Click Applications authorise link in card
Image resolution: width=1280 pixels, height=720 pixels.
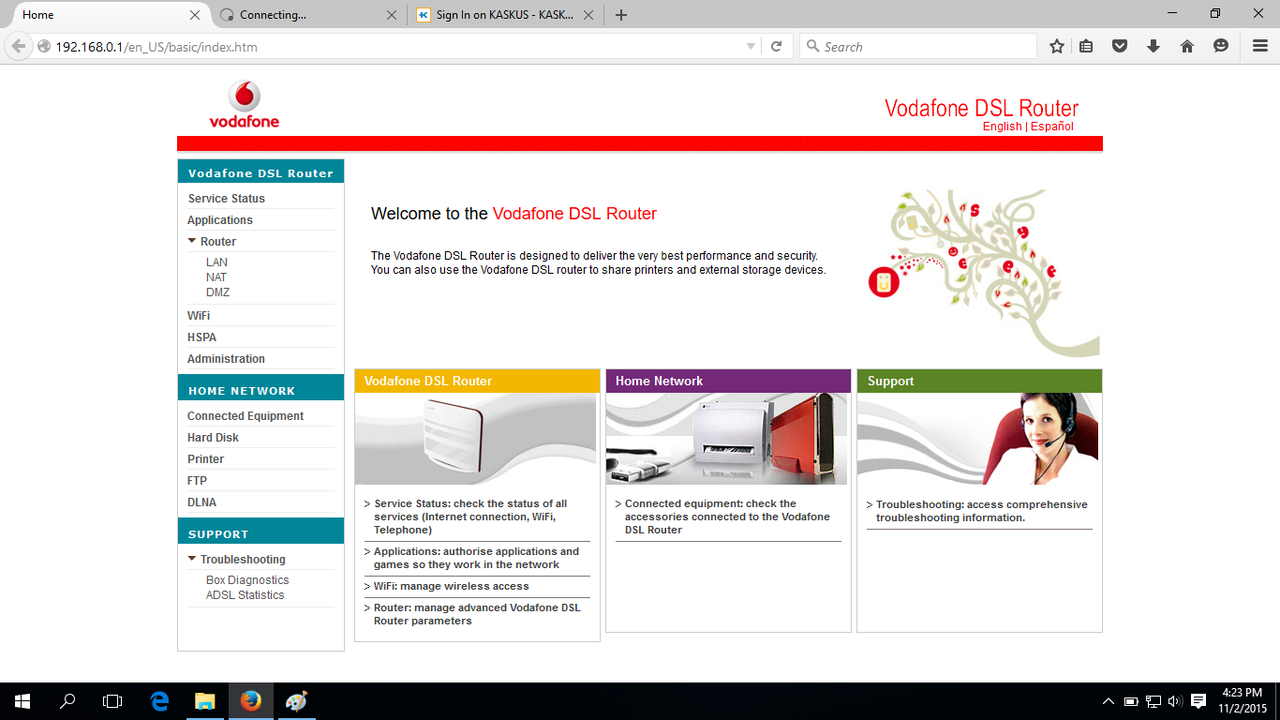(476, 558)
